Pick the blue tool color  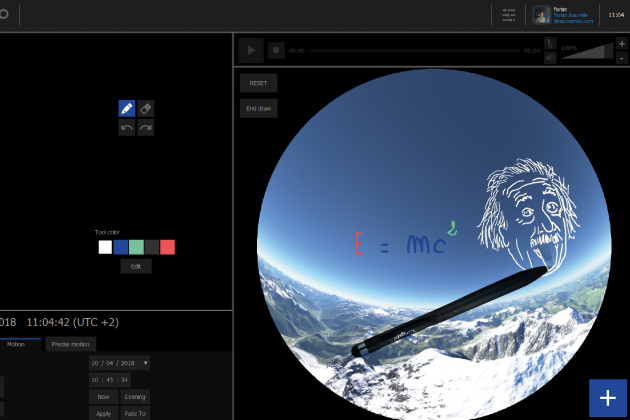[121, 247]
